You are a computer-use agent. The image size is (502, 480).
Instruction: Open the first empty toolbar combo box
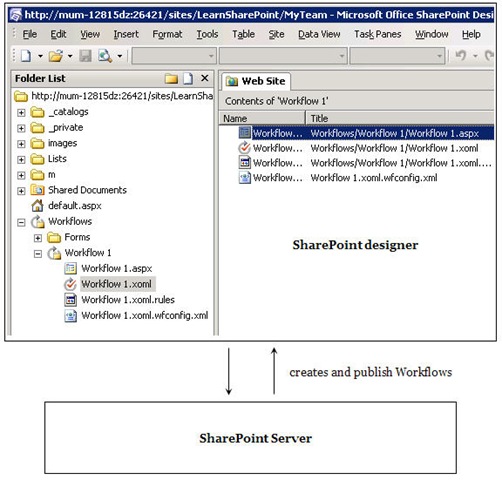click(x=174, y=56)
